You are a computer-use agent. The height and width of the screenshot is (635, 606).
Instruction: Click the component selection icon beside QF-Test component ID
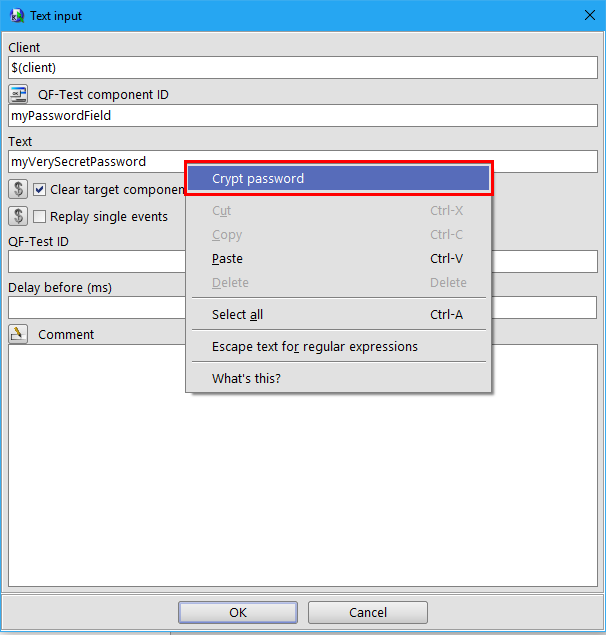(18, 94)
